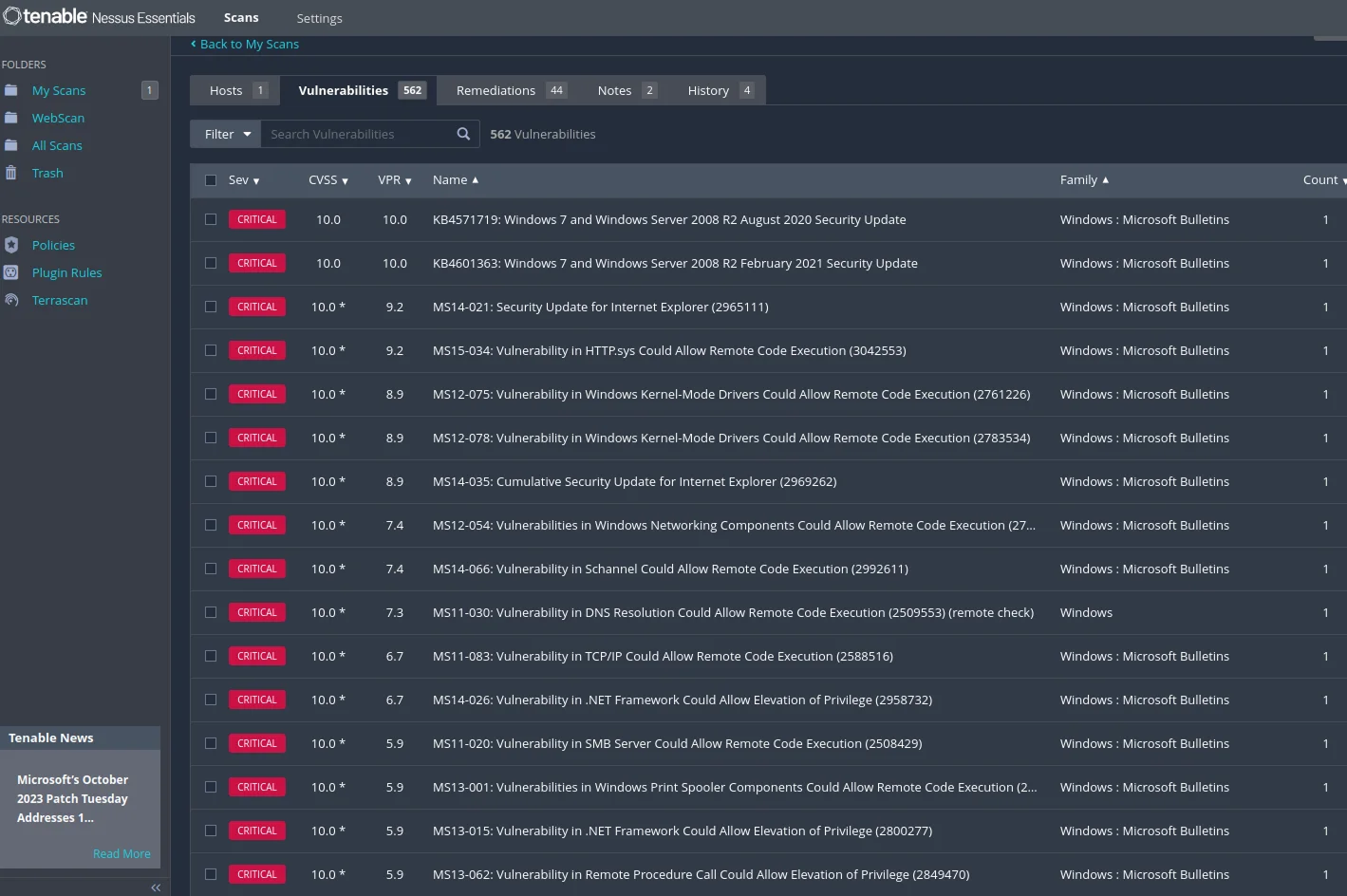The image size is (1347, 896).
Task: Click the CRITICAL badge for MS15-034
Action: click(x=257, y=350)
